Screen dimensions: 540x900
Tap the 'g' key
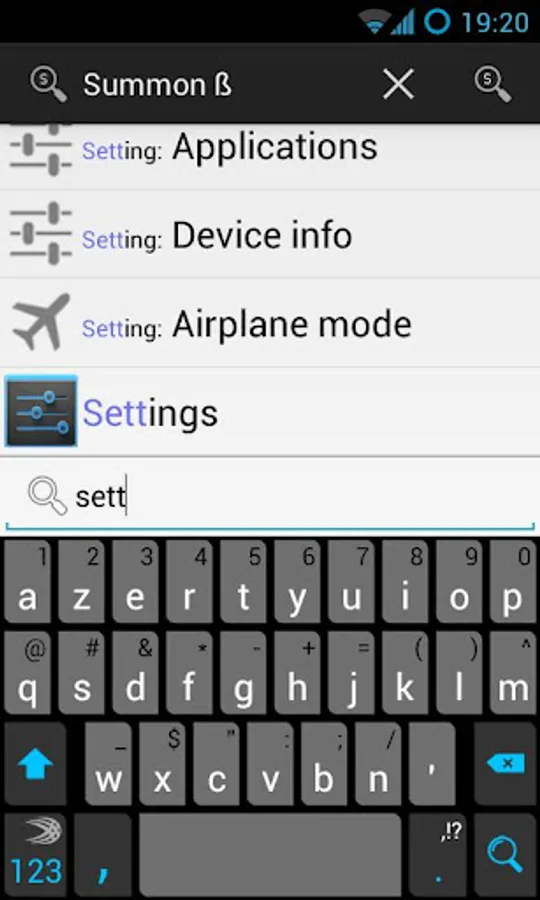[243, 673]
